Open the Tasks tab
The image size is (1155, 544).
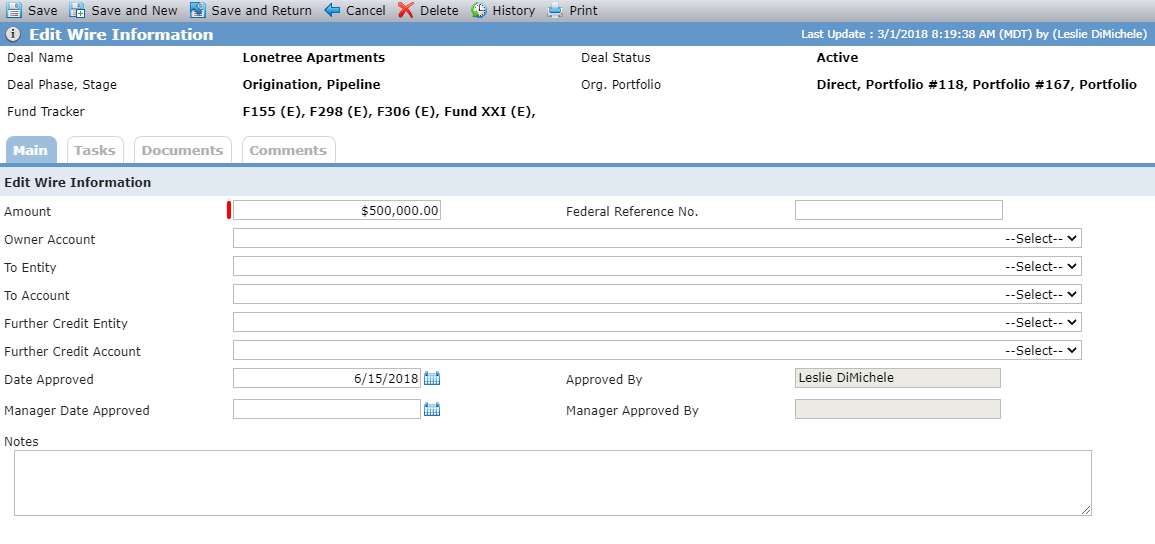click(95, 150)
